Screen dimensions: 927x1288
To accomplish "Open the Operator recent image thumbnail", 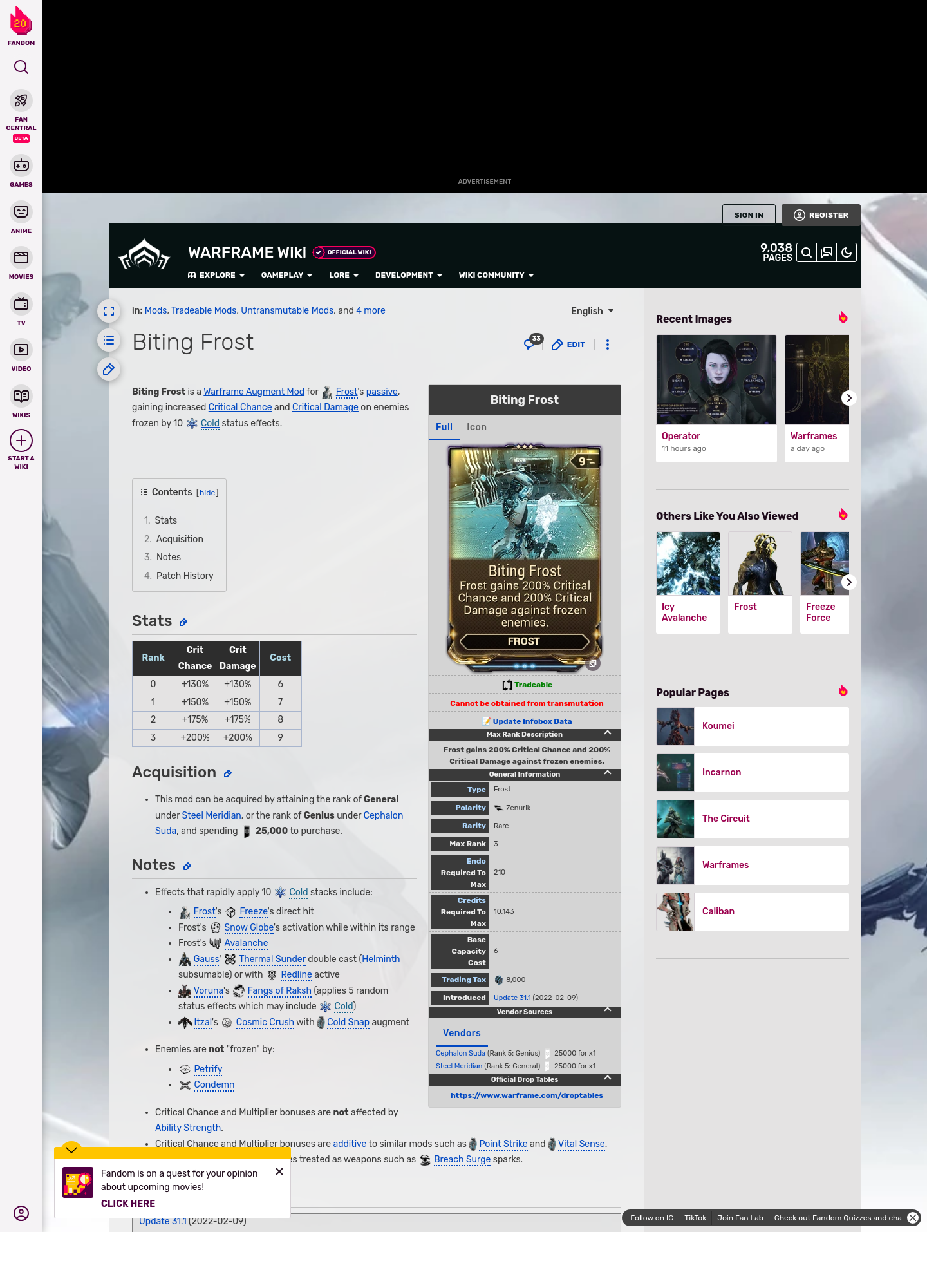I will (x=716, y=379).
